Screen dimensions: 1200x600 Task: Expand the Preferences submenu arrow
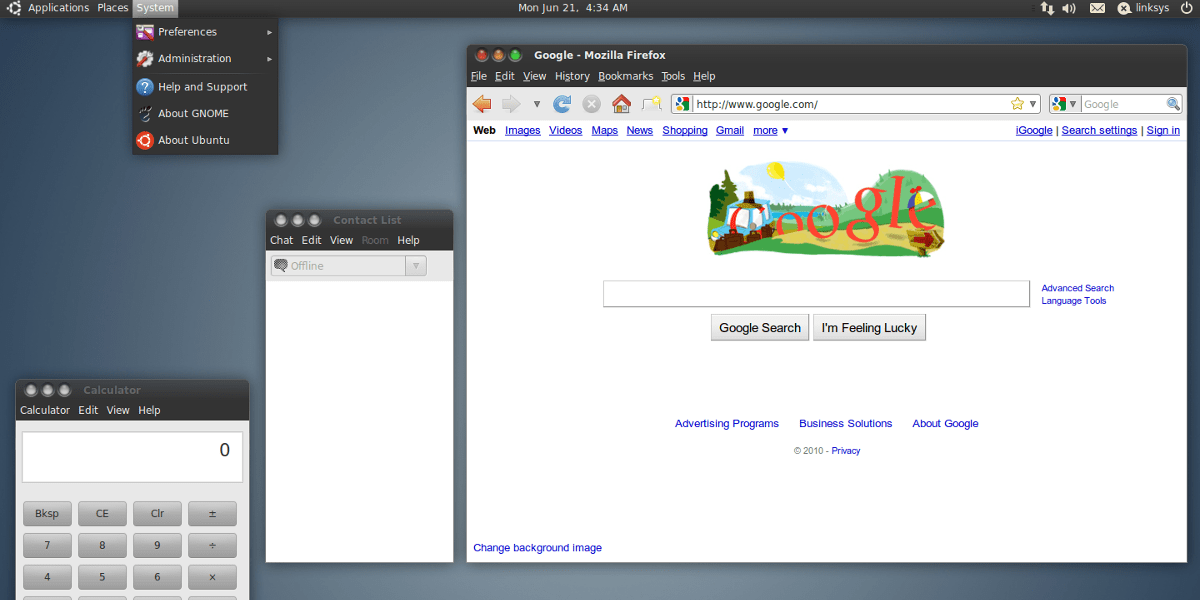pos(270,32)
